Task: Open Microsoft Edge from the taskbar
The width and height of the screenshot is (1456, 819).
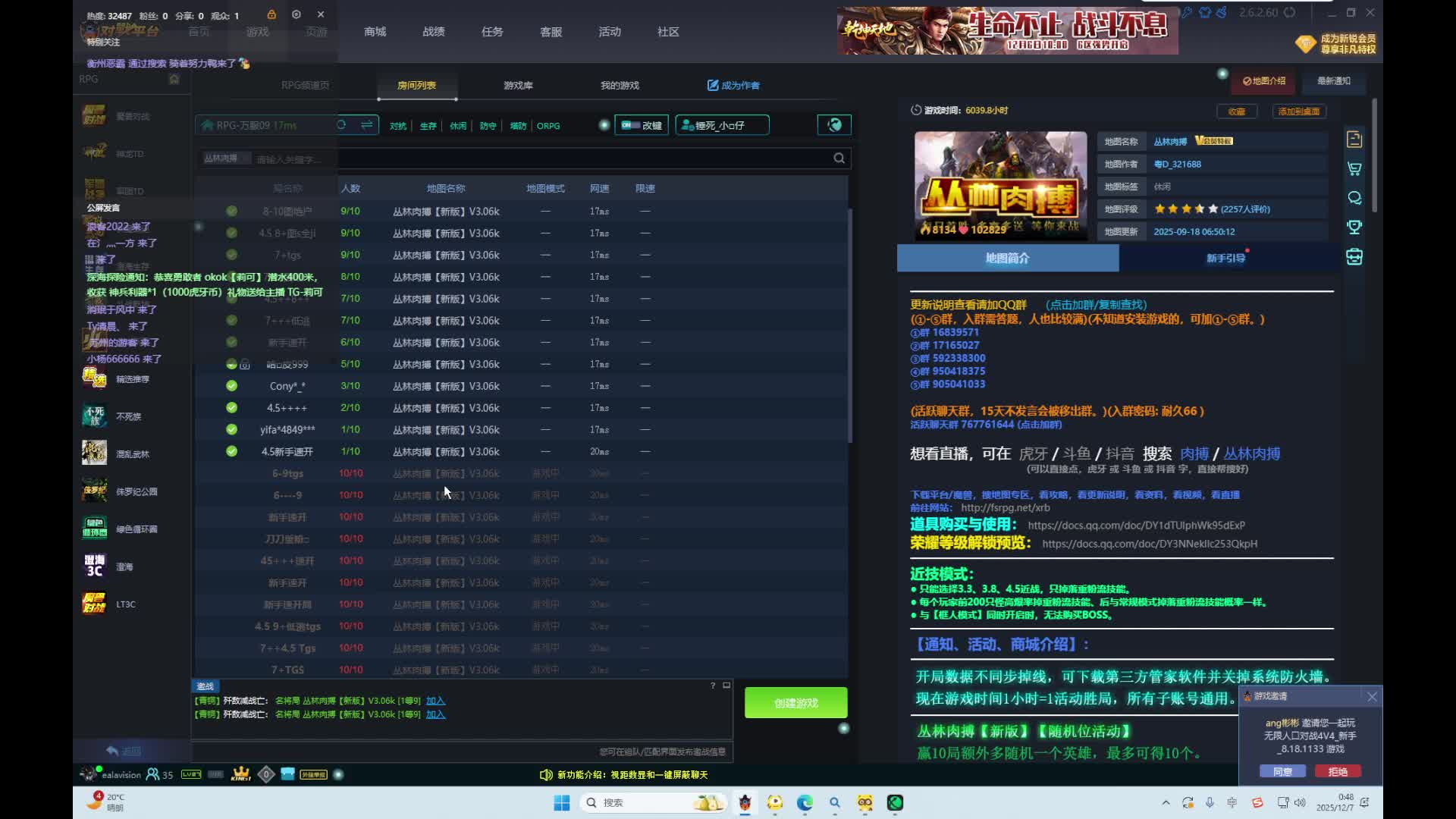Action: (x=805, y=802)
